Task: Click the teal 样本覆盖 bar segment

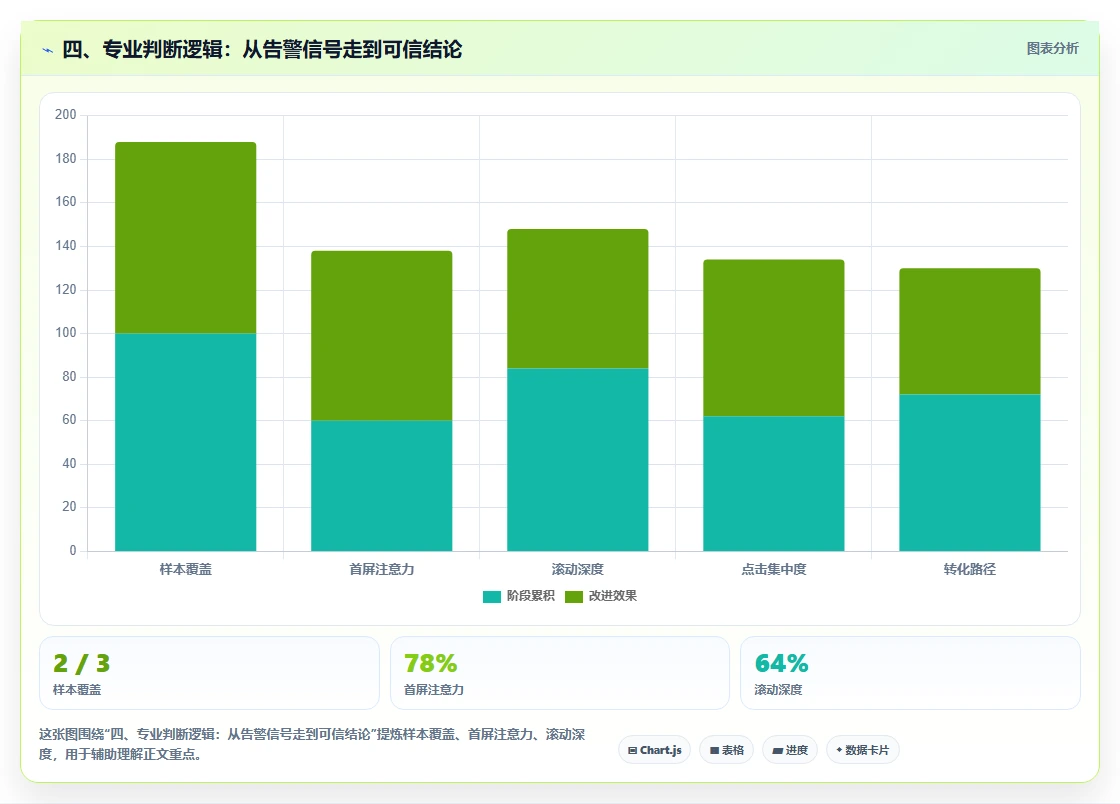Action: (186, 442)
